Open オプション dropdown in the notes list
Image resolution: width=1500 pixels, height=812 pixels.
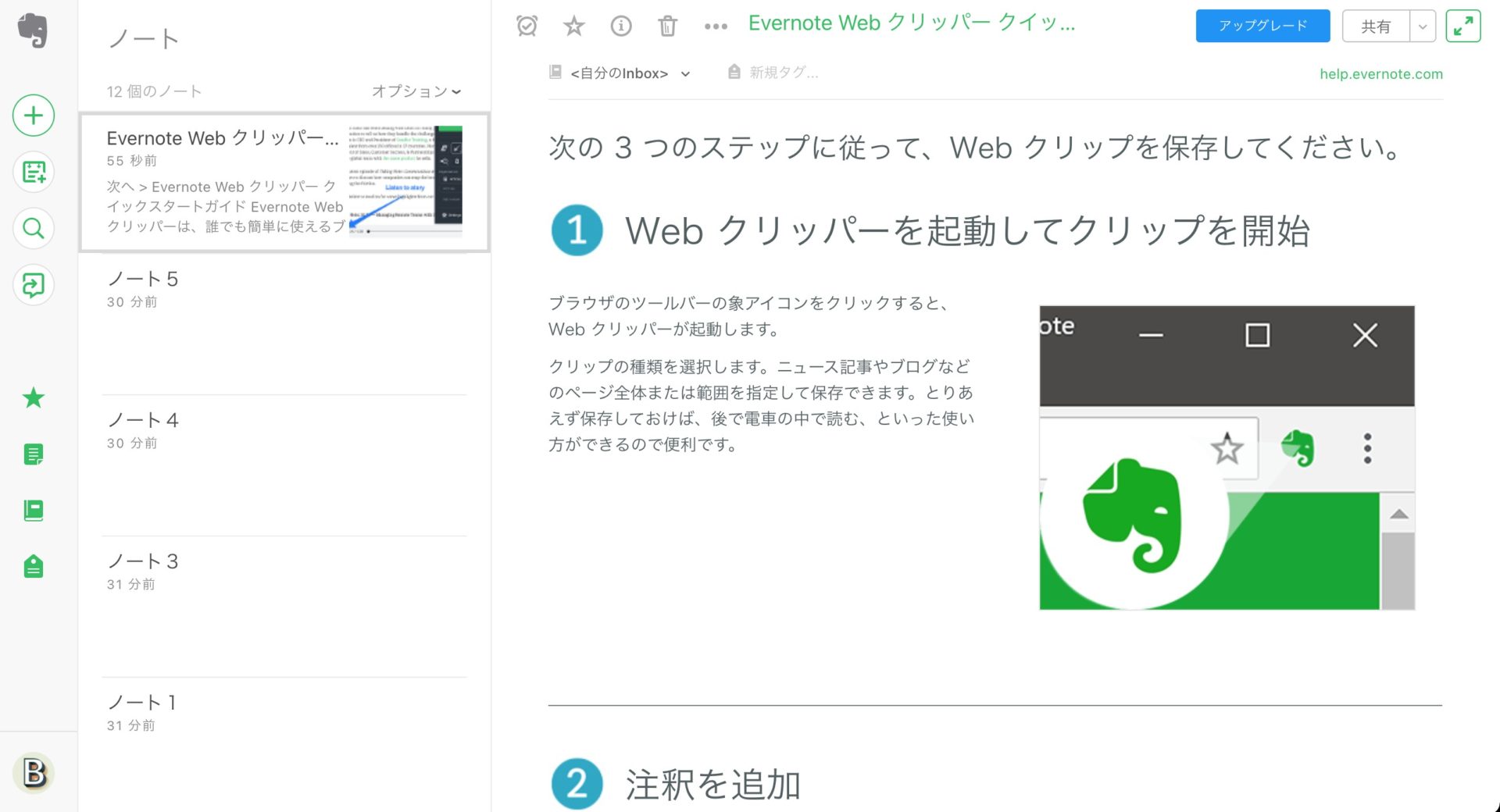point(416,91)
